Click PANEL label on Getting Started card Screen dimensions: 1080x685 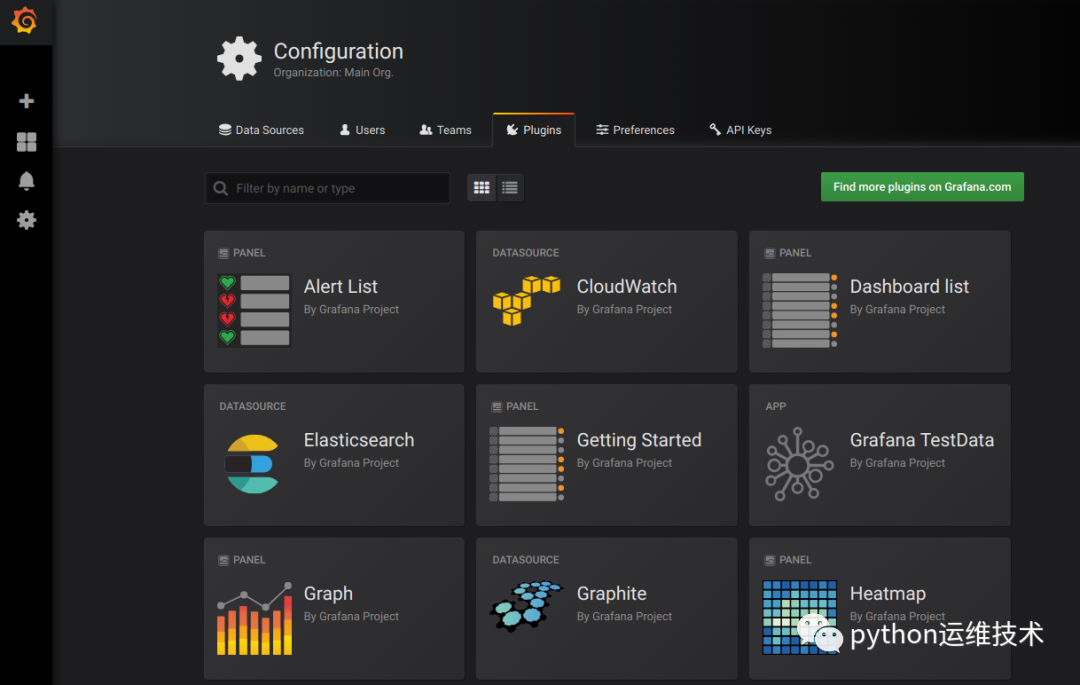522,407
